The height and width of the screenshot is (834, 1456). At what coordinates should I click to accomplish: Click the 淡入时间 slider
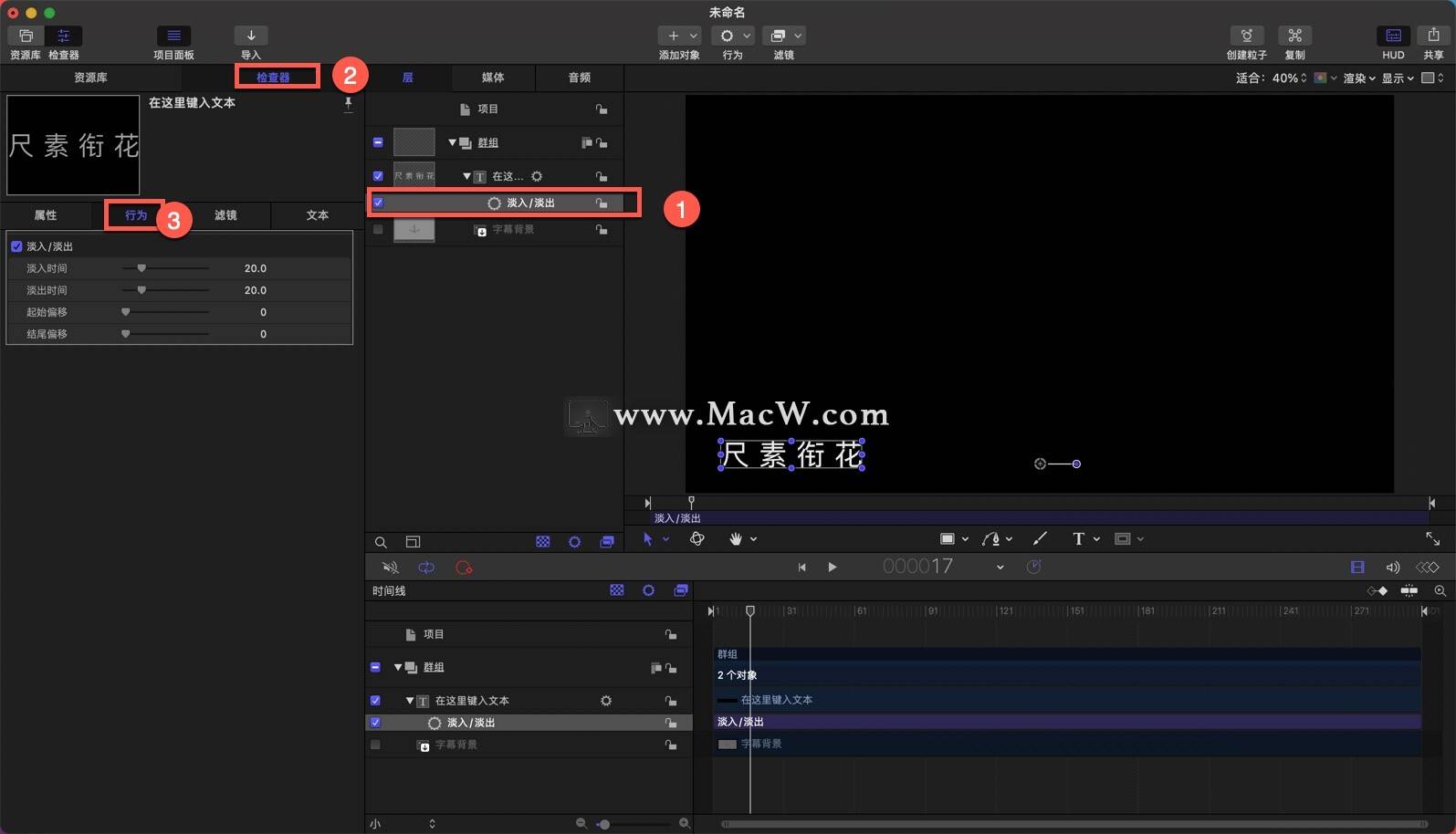[165, 268]
